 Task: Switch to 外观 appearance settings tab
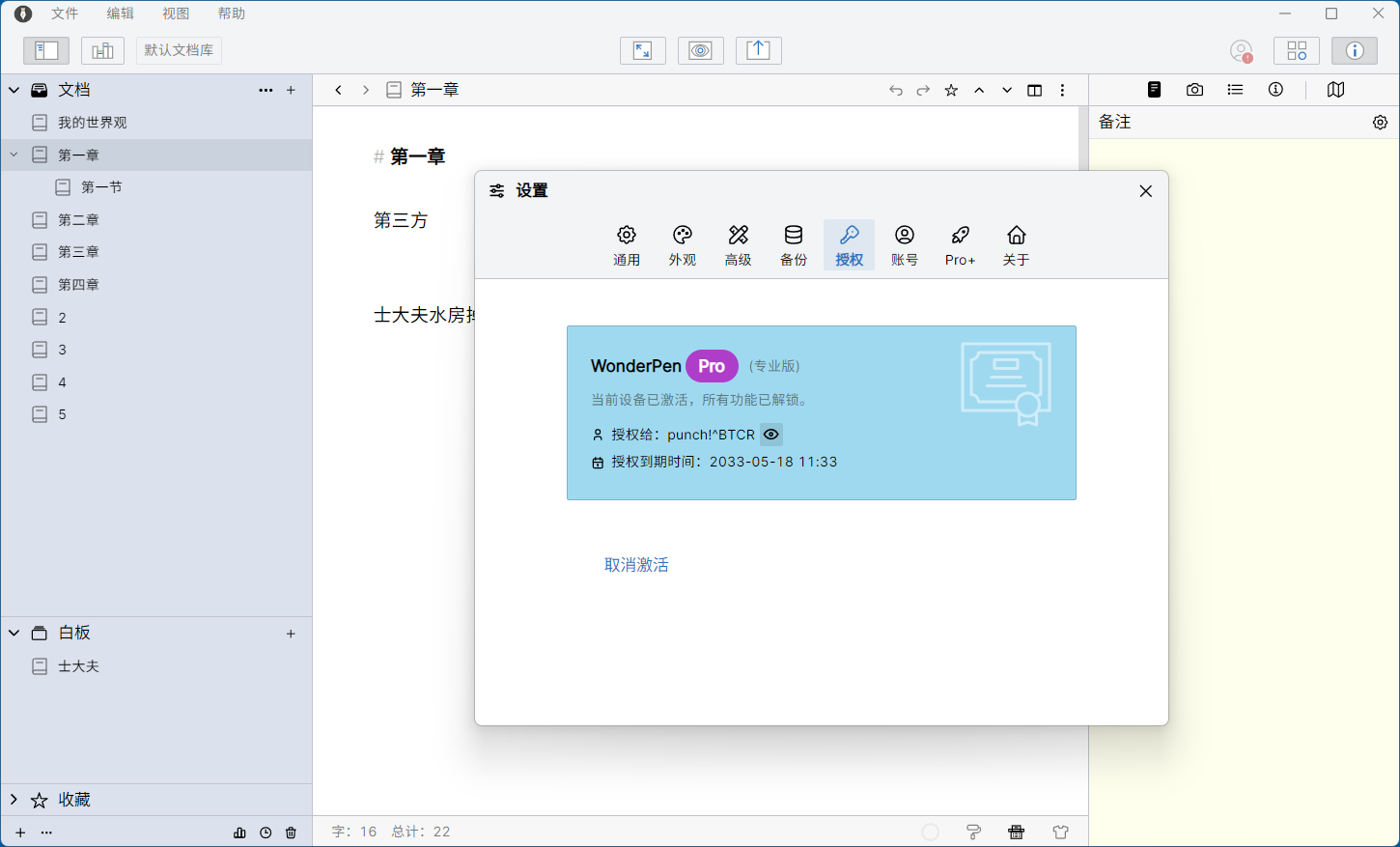[x=683, y=245]
